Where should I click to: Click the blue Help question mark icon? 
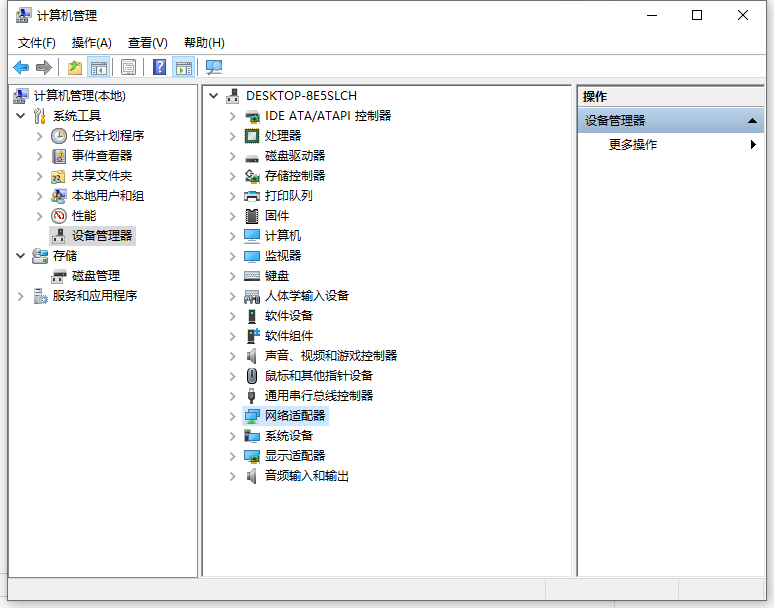pyautogui.click(x=159, y=67)
